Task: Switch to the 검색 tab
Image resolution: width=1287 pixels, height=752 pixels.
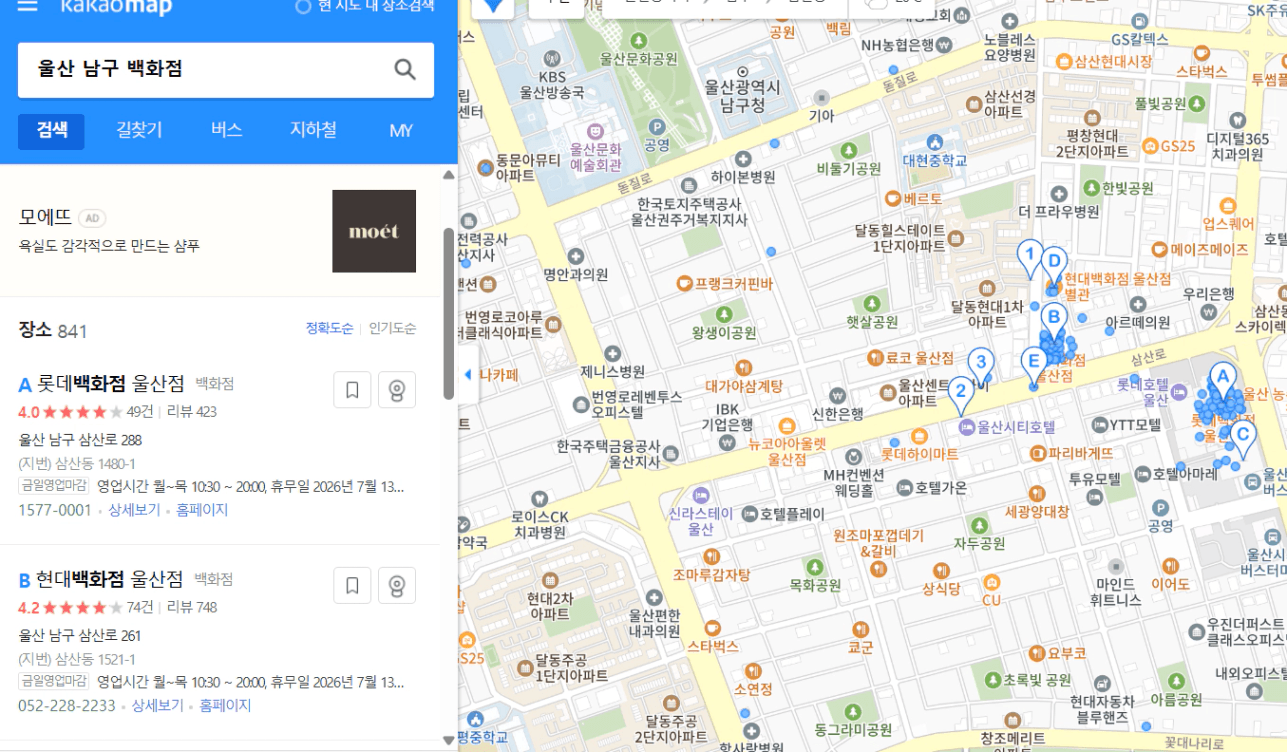Action: (x=52, y=130)
